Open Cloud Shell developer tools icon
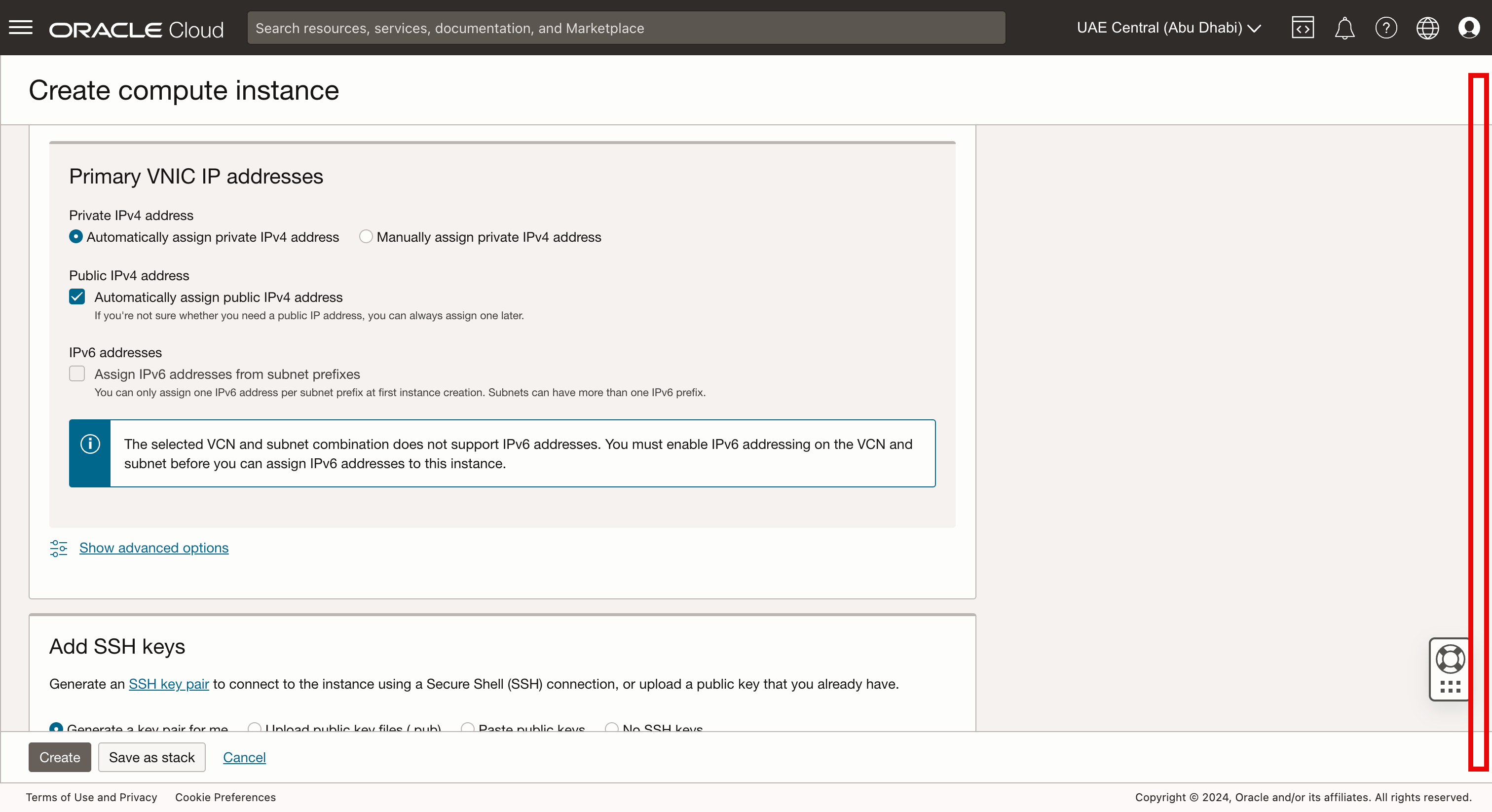This screenshot has width=1492, height=812. [x=1303, y=28]
